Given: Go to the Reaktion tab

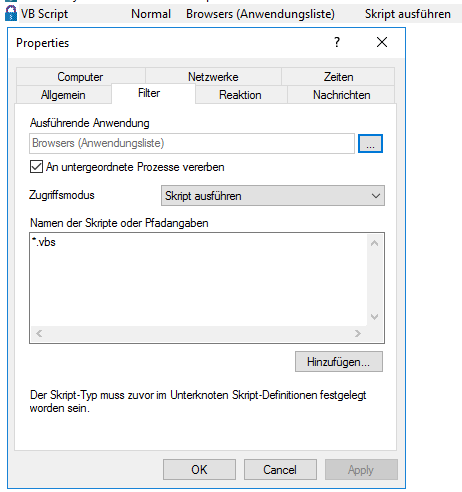Looking at the screenshot, I should 240,95.
